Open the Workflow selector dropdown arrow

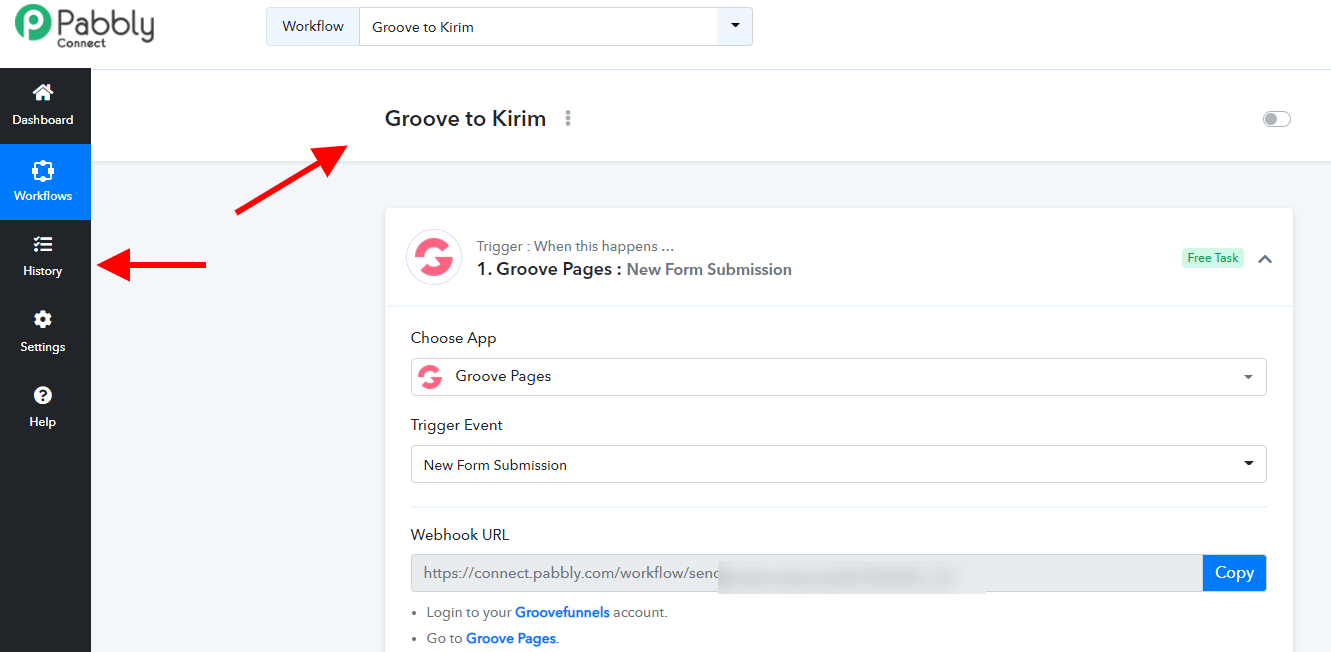coord(735,26)
